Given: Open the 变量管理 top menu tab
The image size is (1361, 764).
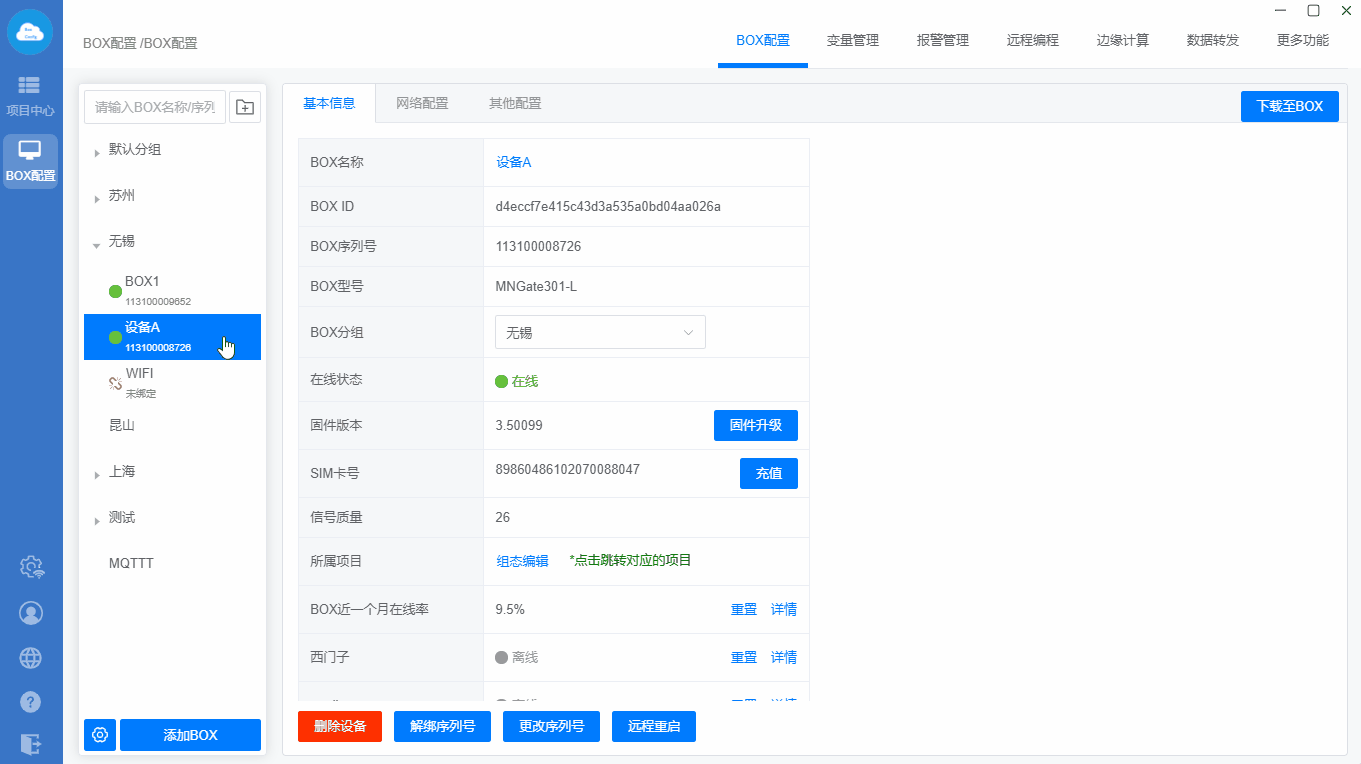Looking at the screenshot, I should pyautogui.click(x=852, y=41).
